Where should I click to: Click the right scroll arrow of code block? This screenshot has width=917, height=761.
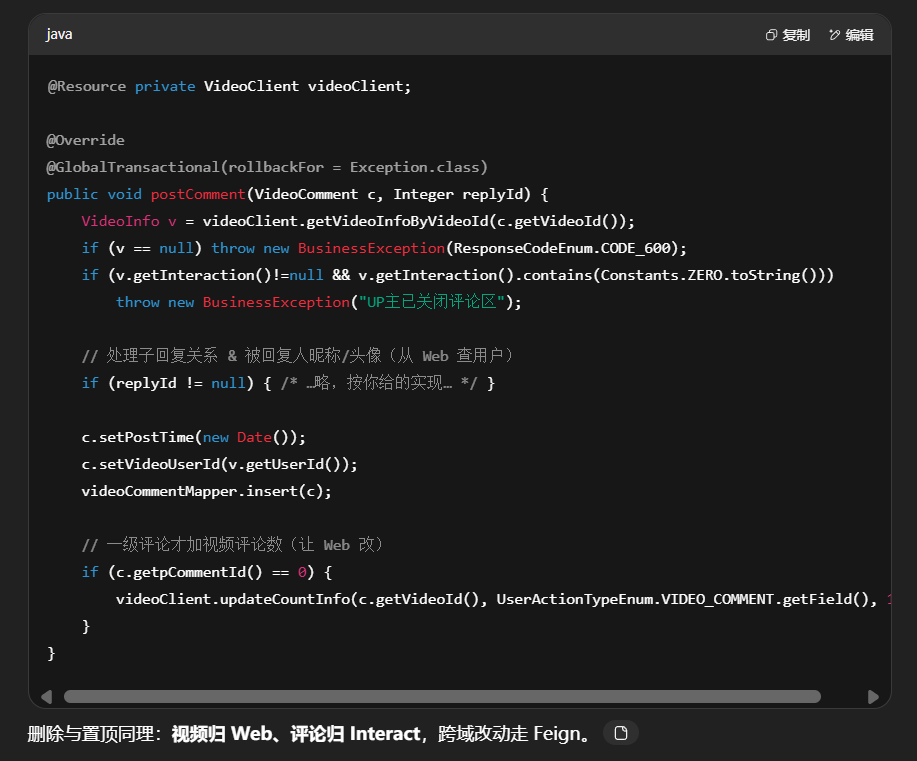873,696
